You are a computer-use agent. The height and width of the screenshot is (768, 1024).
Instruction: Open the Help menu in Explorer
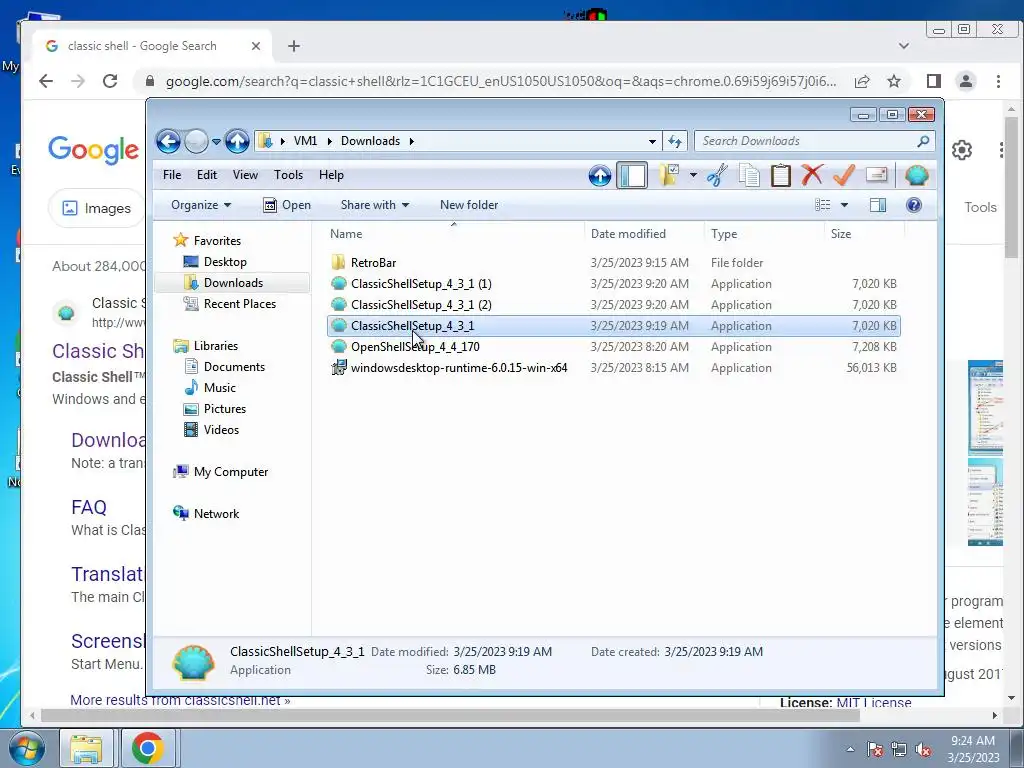pos(331,175)
